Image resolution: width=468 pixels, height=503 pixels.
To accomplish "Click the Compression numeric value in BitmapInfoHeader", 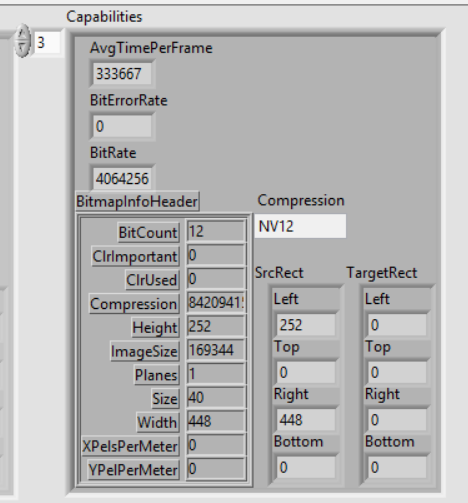I will coord(216,303).
